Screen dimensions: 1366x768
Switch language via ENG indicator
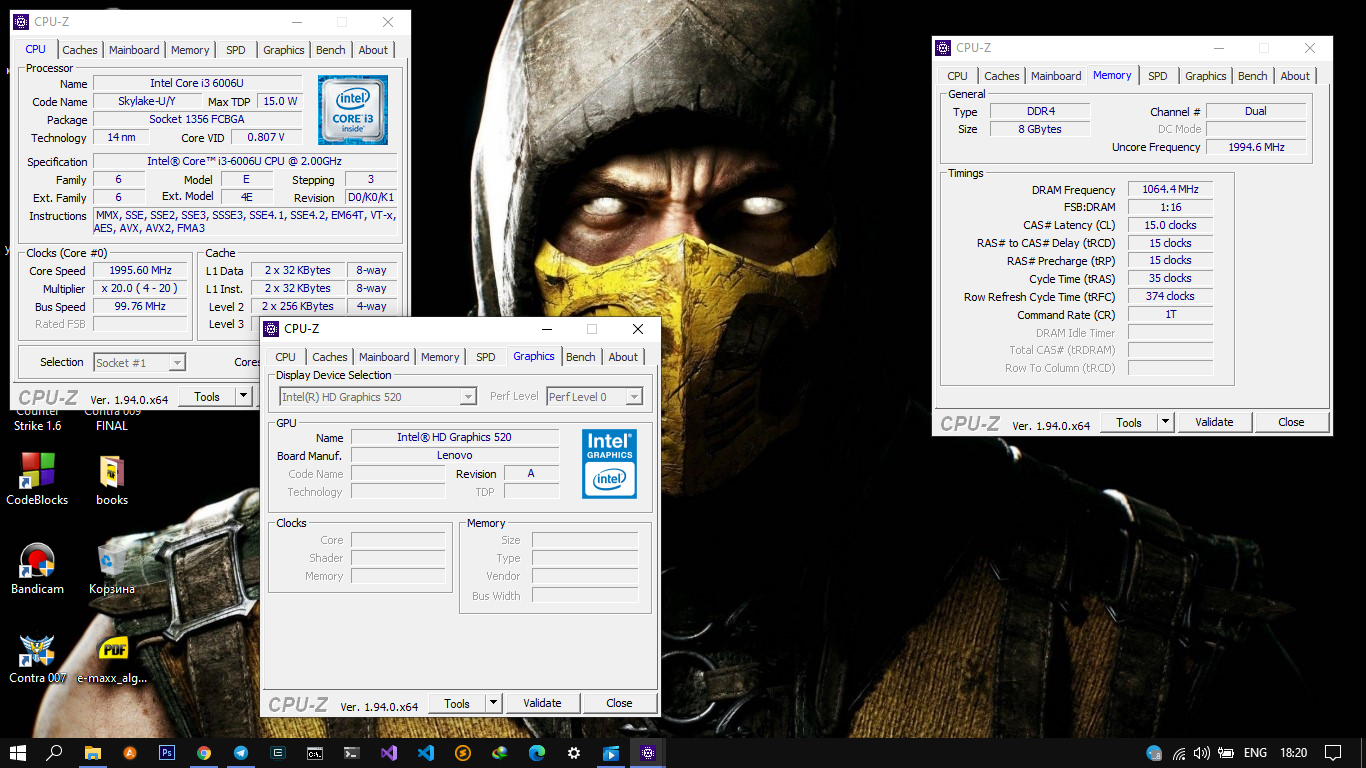coord(1255,753)
